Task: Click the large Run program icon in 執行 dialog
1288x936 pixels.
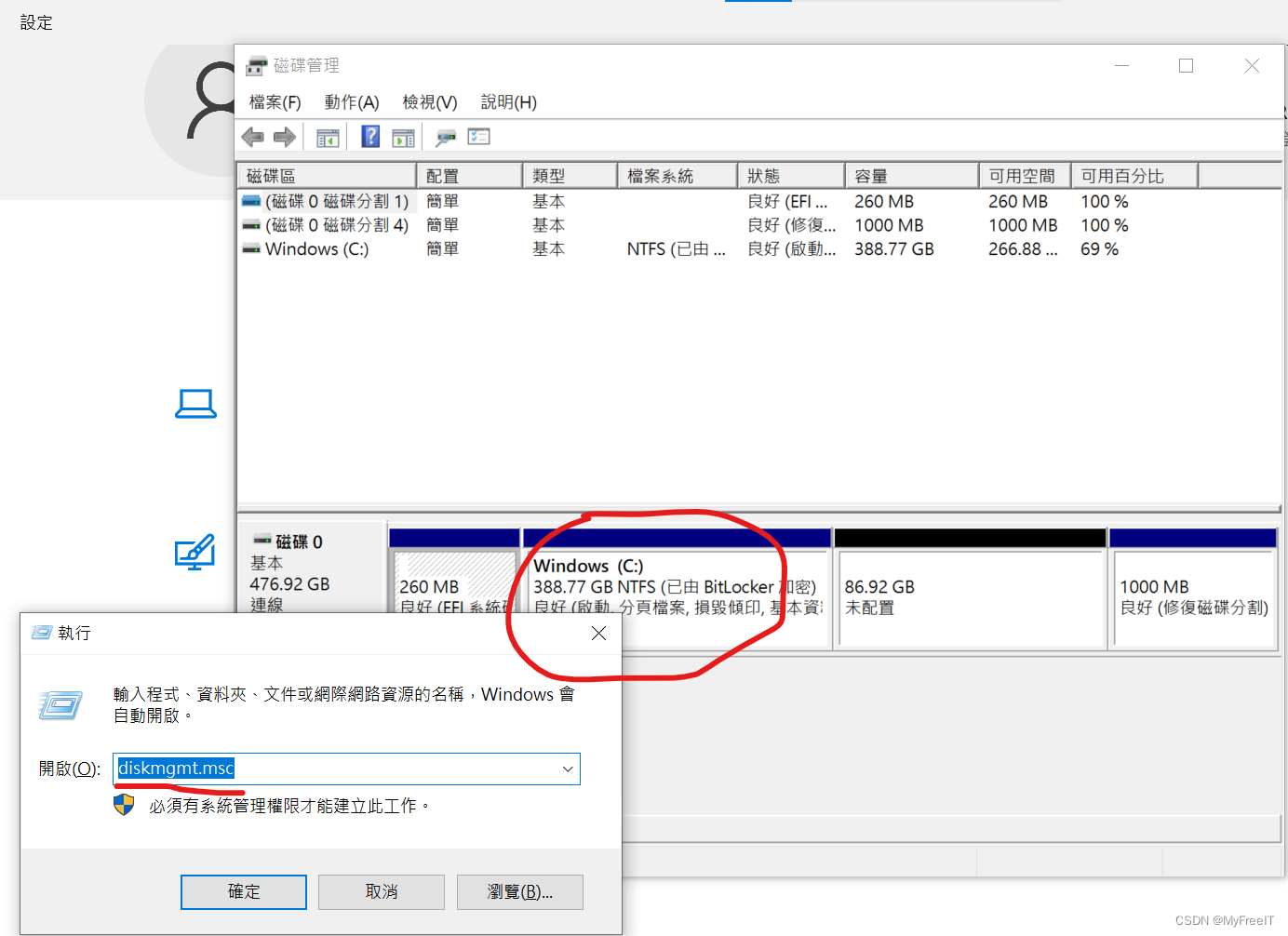Action: pyautogui.click(x=61, y=705)
